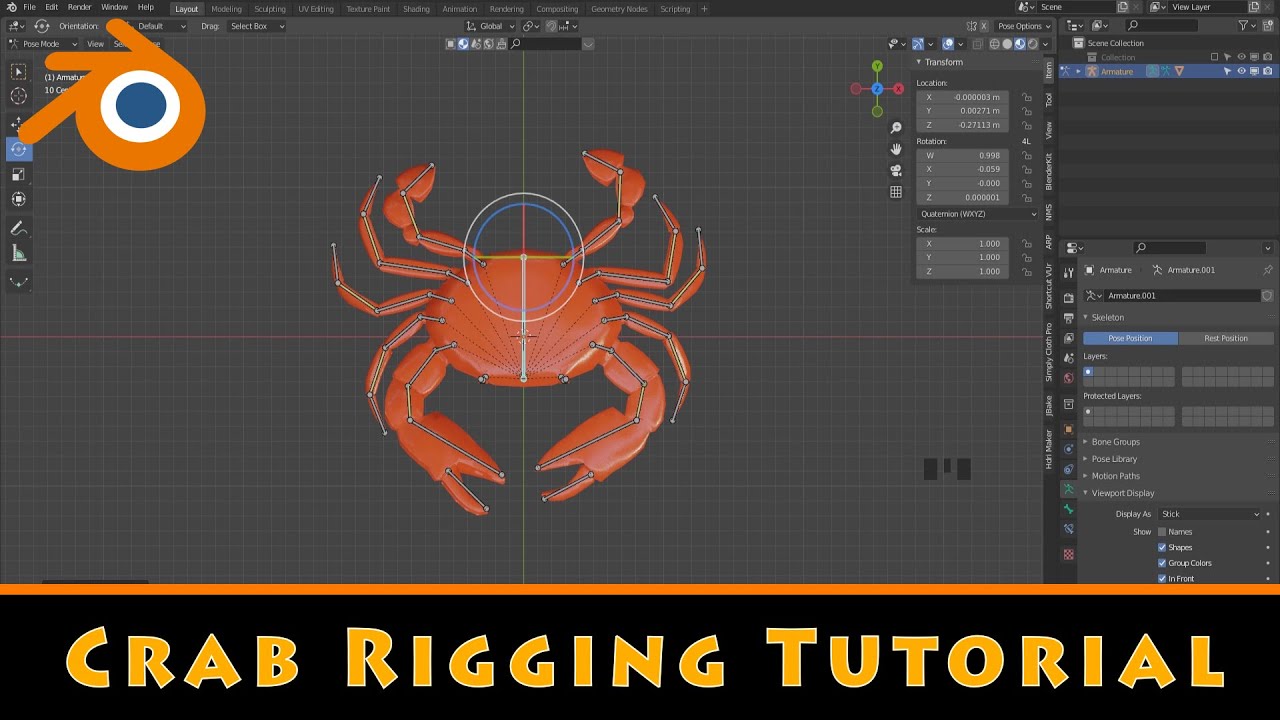Expand the Armature tree item in outliner
The height and width of the screenshot is (720, 1280).
coord(1077,71)
